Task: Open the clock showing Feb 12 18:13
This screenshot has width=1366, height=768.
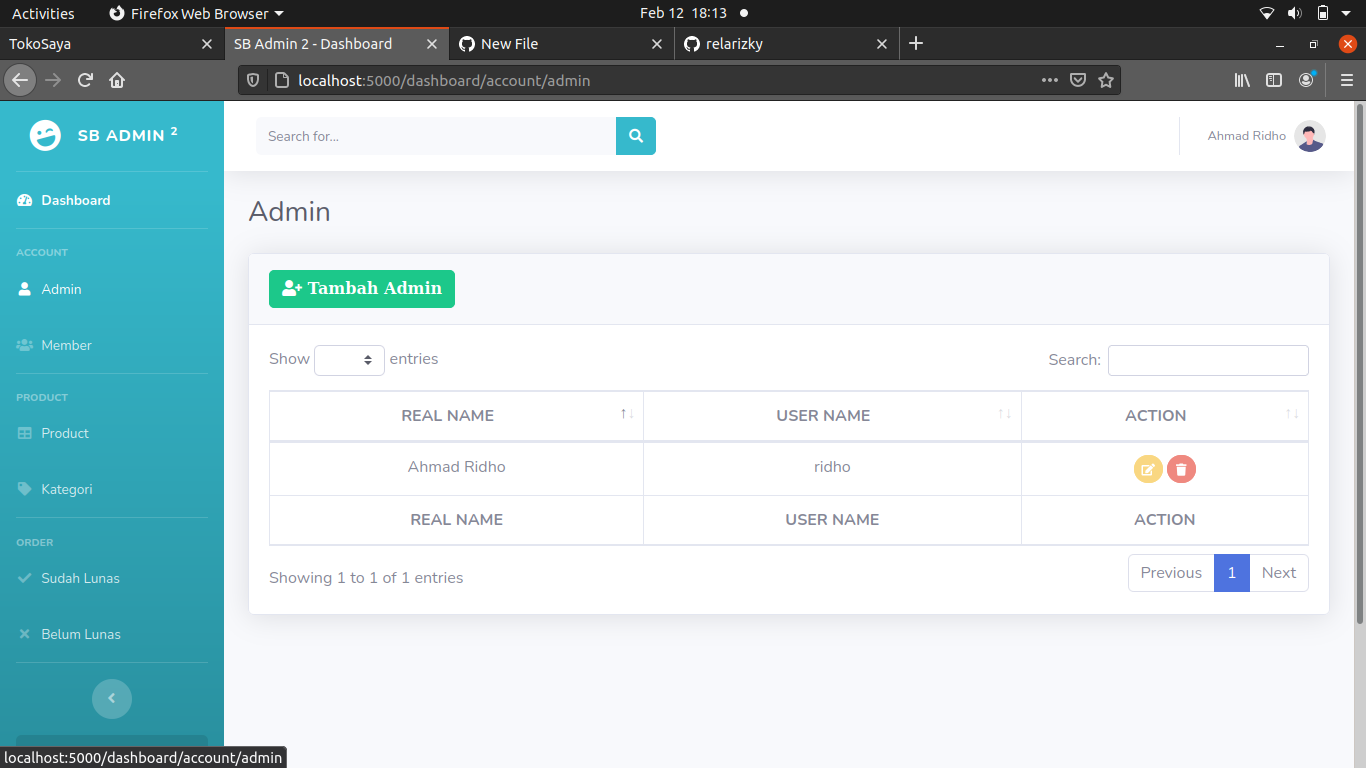Action: 684,13
